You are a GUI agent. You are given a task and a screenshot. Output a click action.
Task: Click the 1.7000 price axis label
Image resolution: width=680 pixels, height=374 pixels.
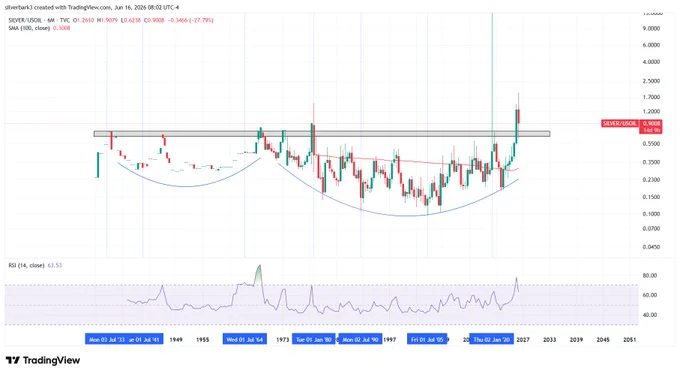pos(651,97)
